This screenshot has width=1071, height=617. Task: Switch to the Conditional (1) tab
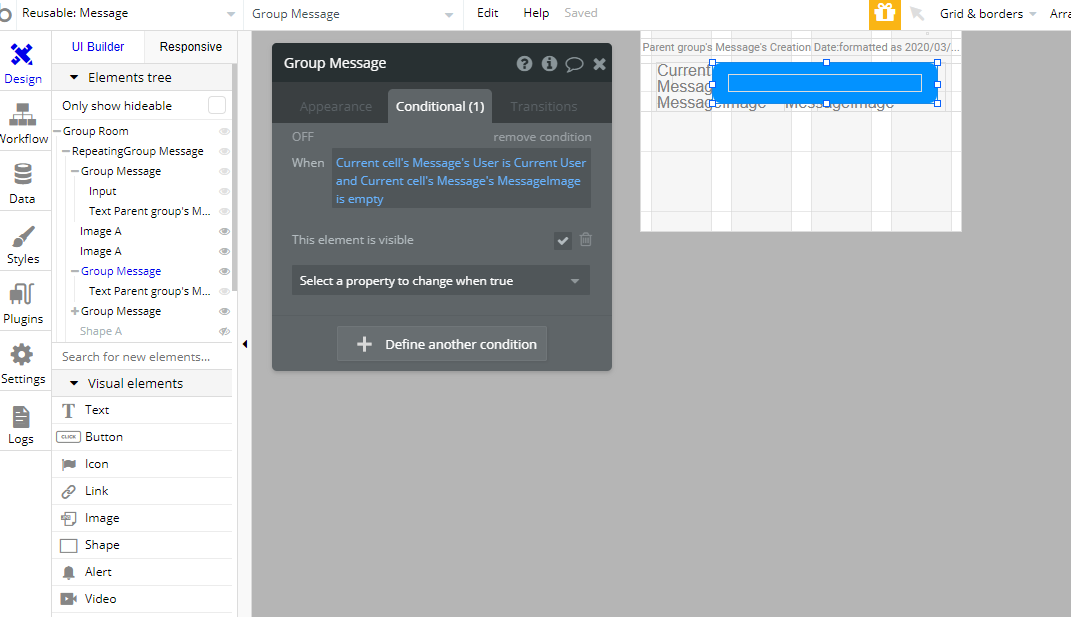440,107
